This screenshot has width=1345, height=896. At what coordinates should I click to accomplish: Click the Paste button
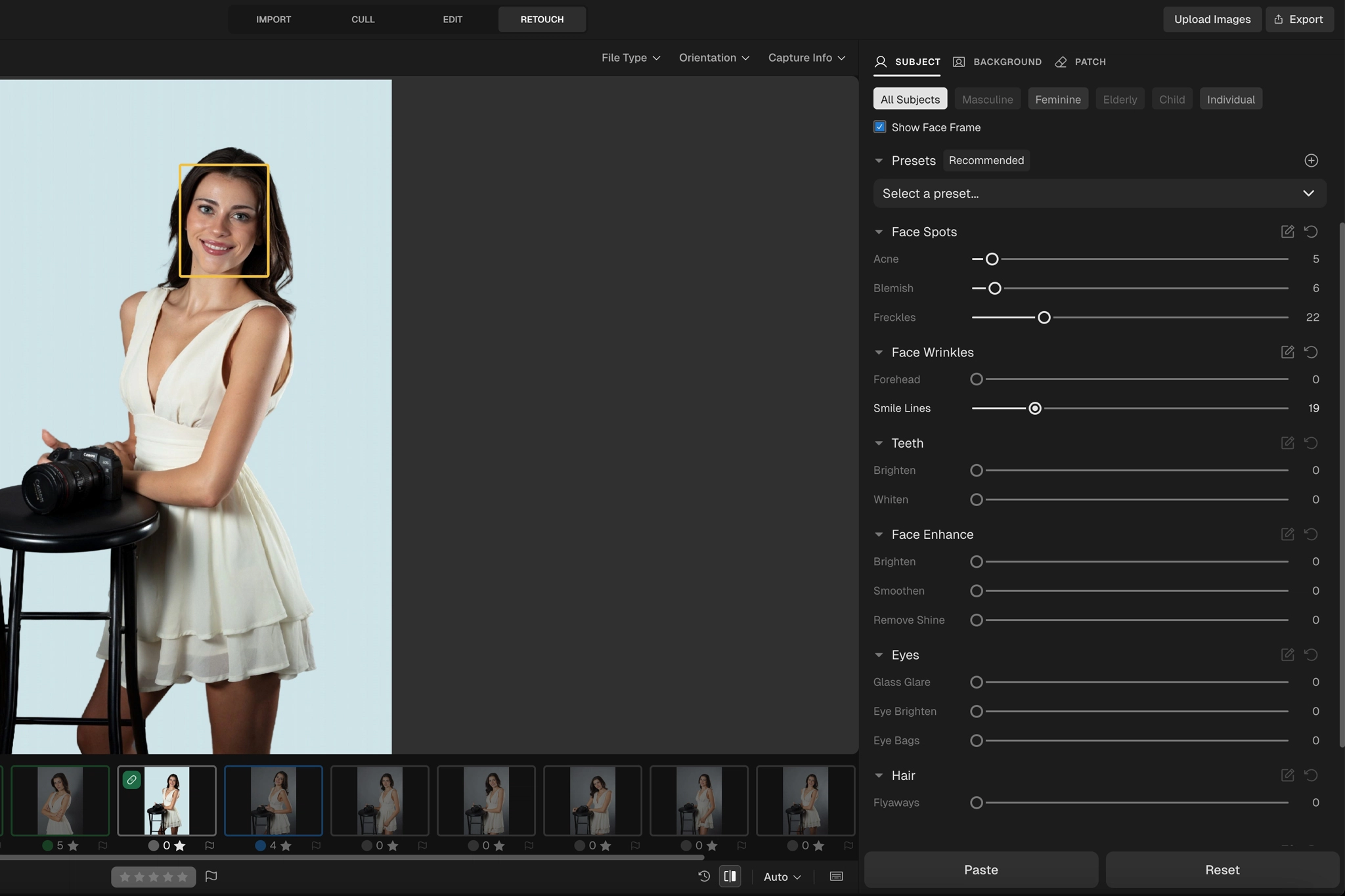981,870
